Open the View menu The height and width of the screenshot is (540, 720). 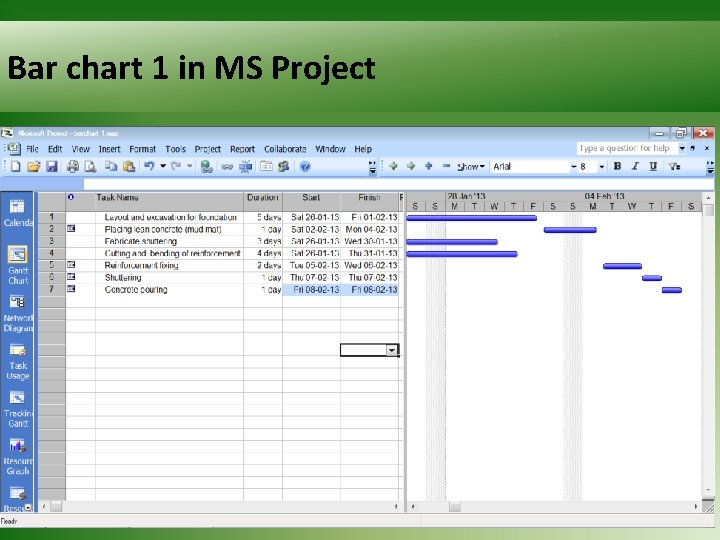(80, 149)
